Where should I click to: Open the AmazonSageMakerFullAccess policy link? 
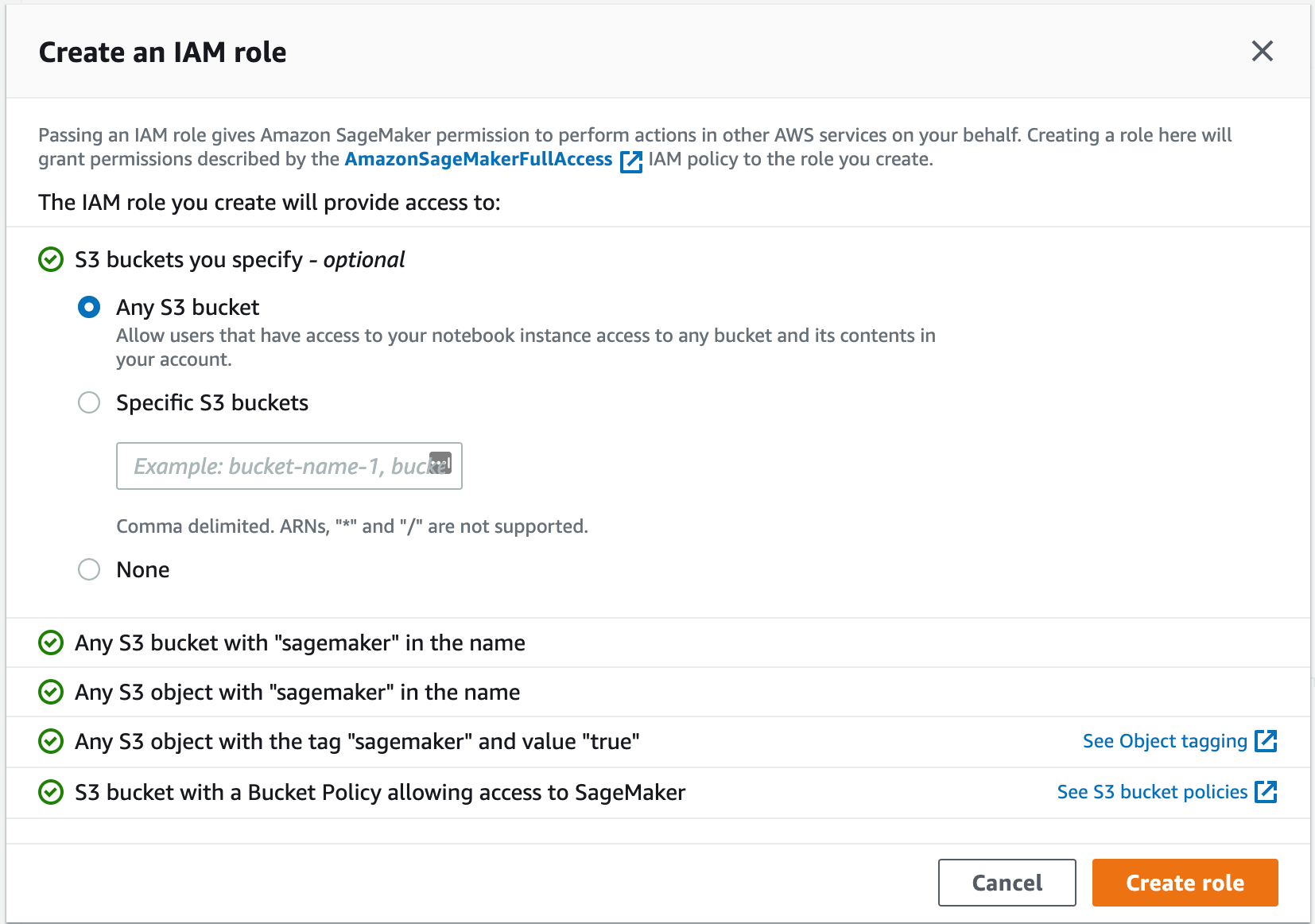(x=477, y=159)
